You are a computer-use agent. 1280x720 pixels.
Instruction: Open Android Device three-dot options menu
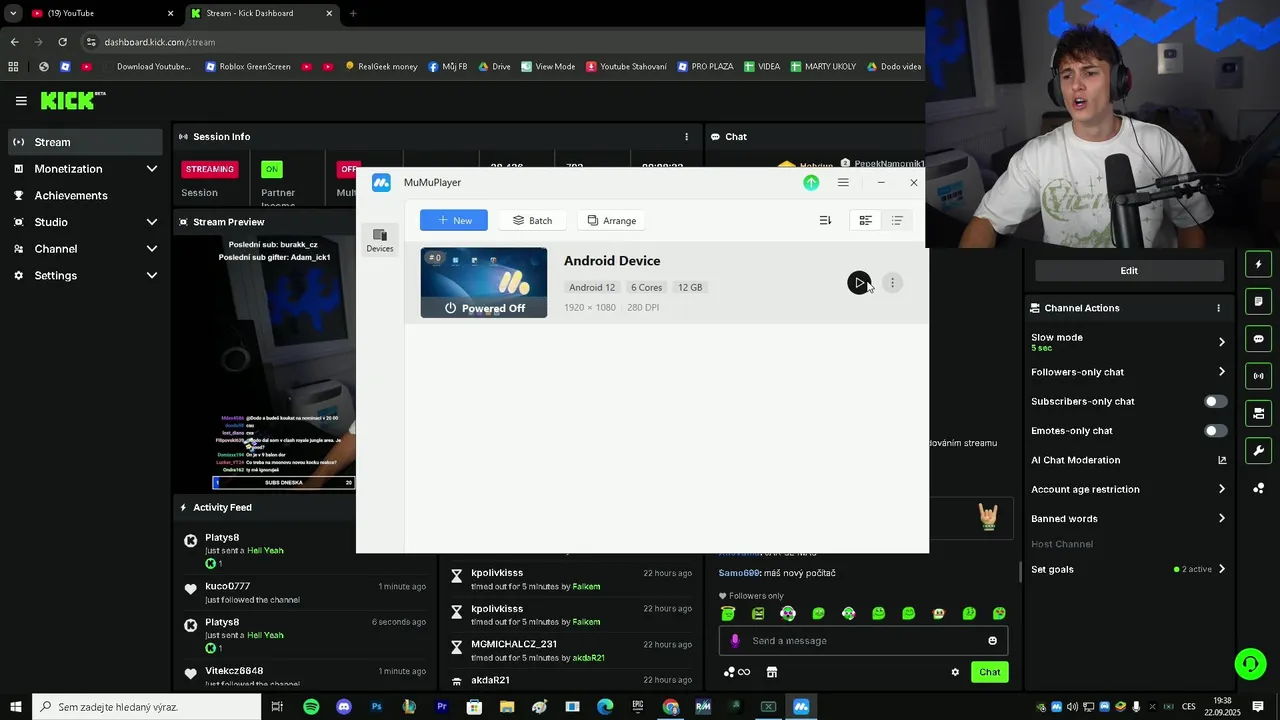point(892,283)
